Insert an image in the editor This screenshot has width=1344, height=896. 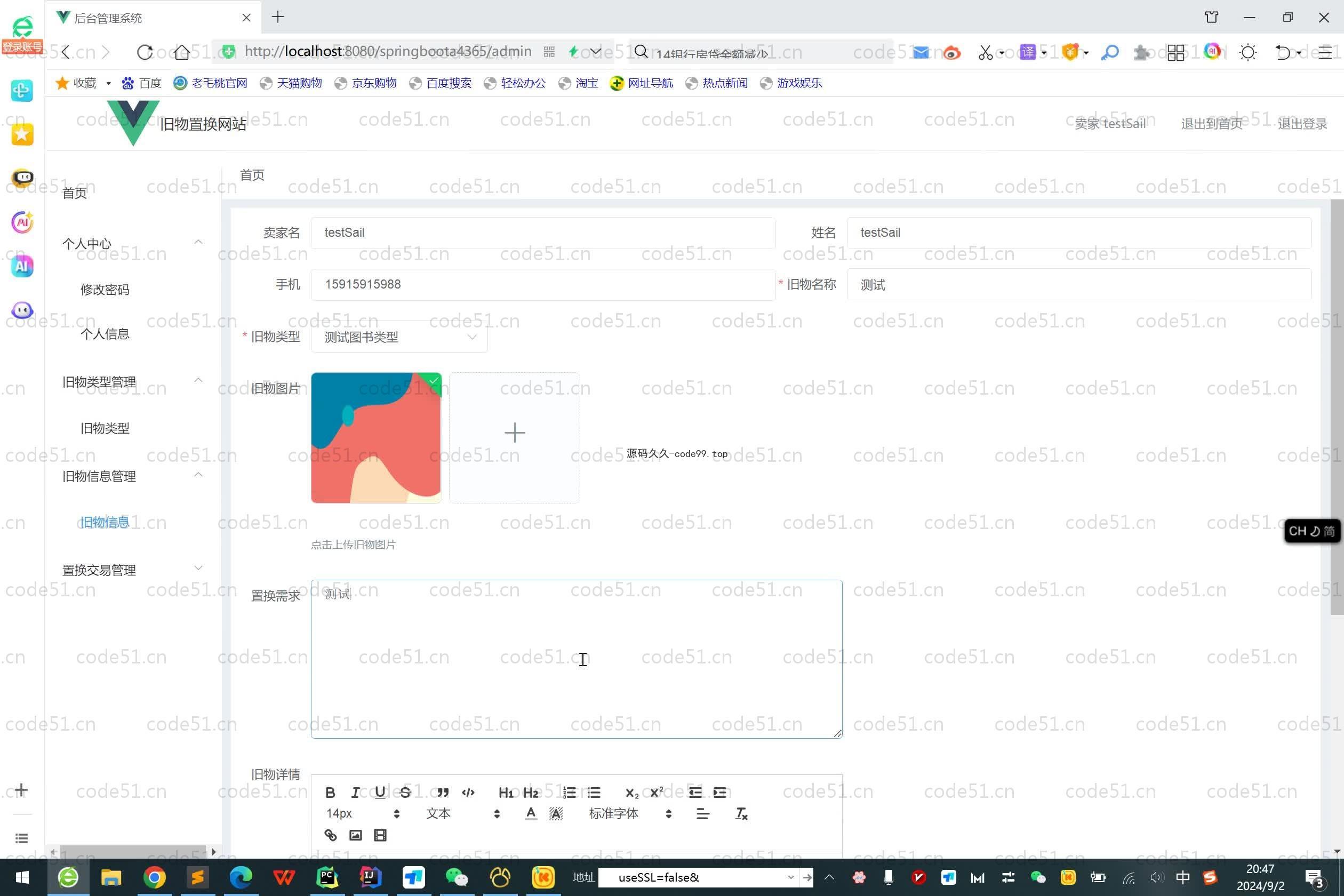[x=355, y=835]
